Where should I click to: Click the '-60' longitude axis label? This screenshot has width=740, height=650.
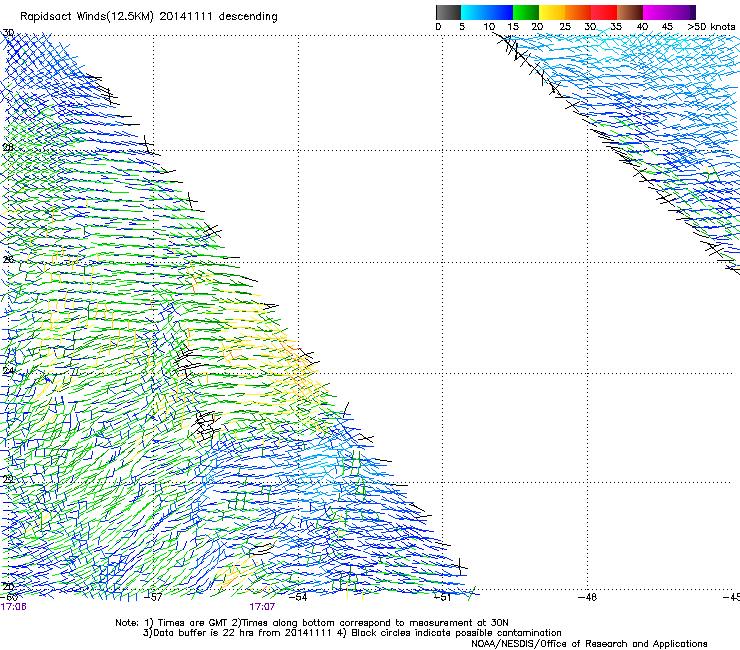point(8,597)
